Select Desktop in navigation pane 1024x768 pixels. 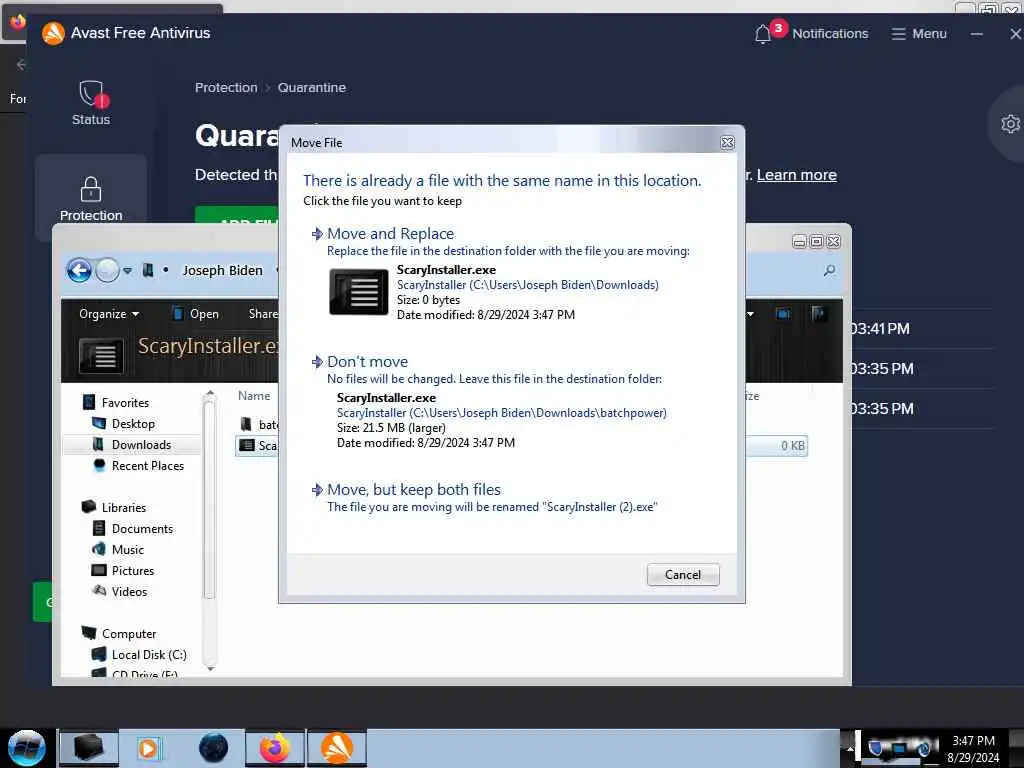123,424
